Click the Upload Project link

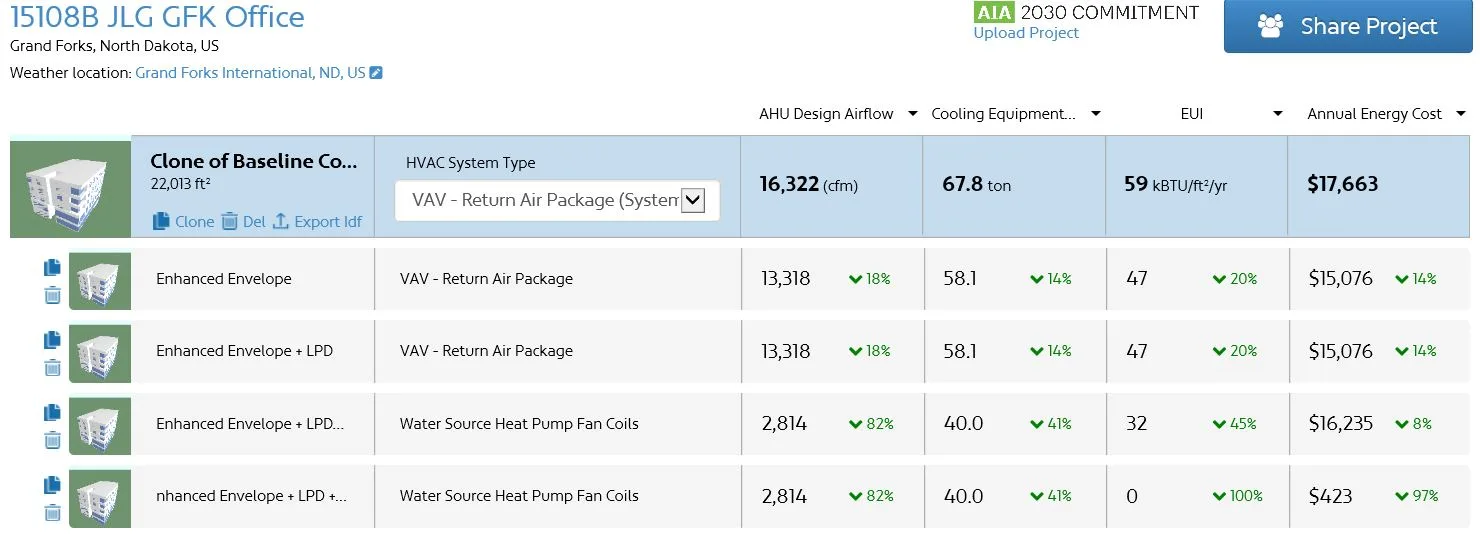pyautogui.click(x=1026, y=33)
